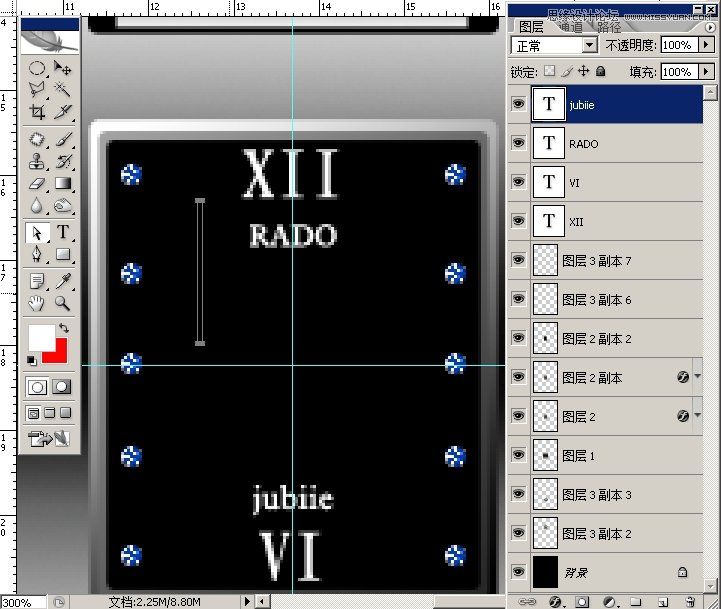Select the Slice tool

pyautogui.click(x=62, y=112)
